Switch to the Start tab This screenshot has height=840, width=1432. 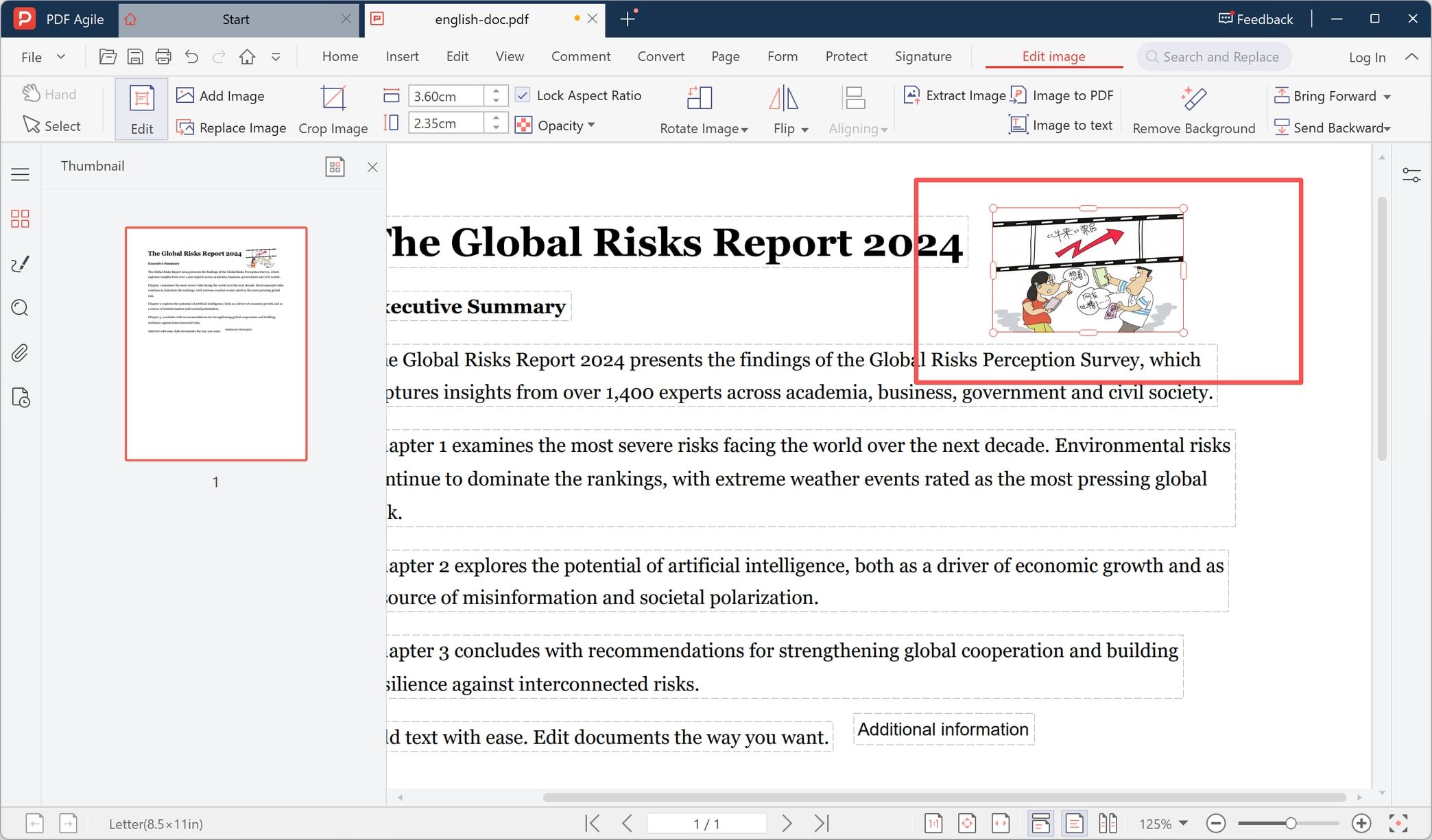pos(235,19)
